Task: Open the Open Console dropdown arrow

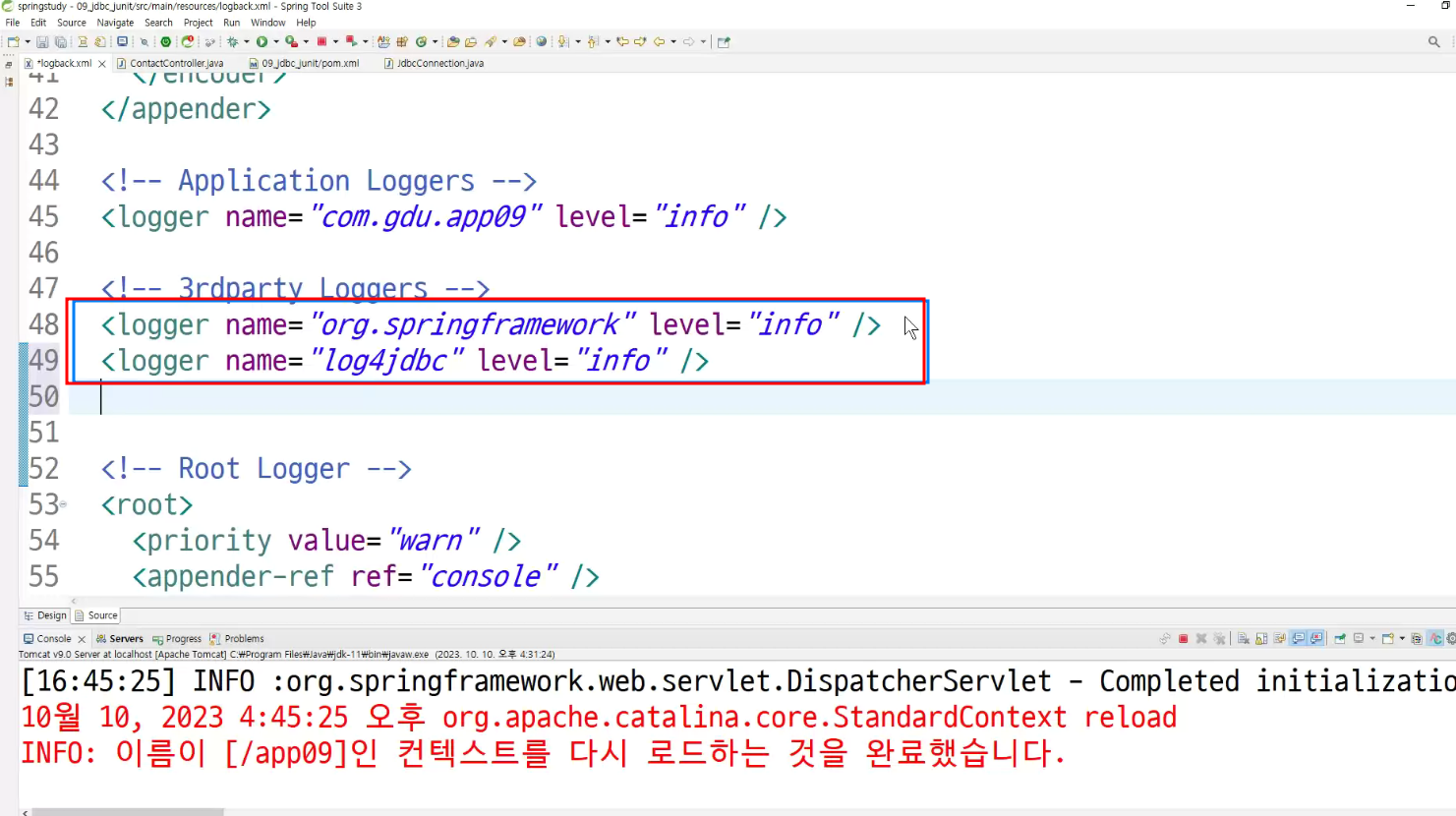Action: (1402, 638)
